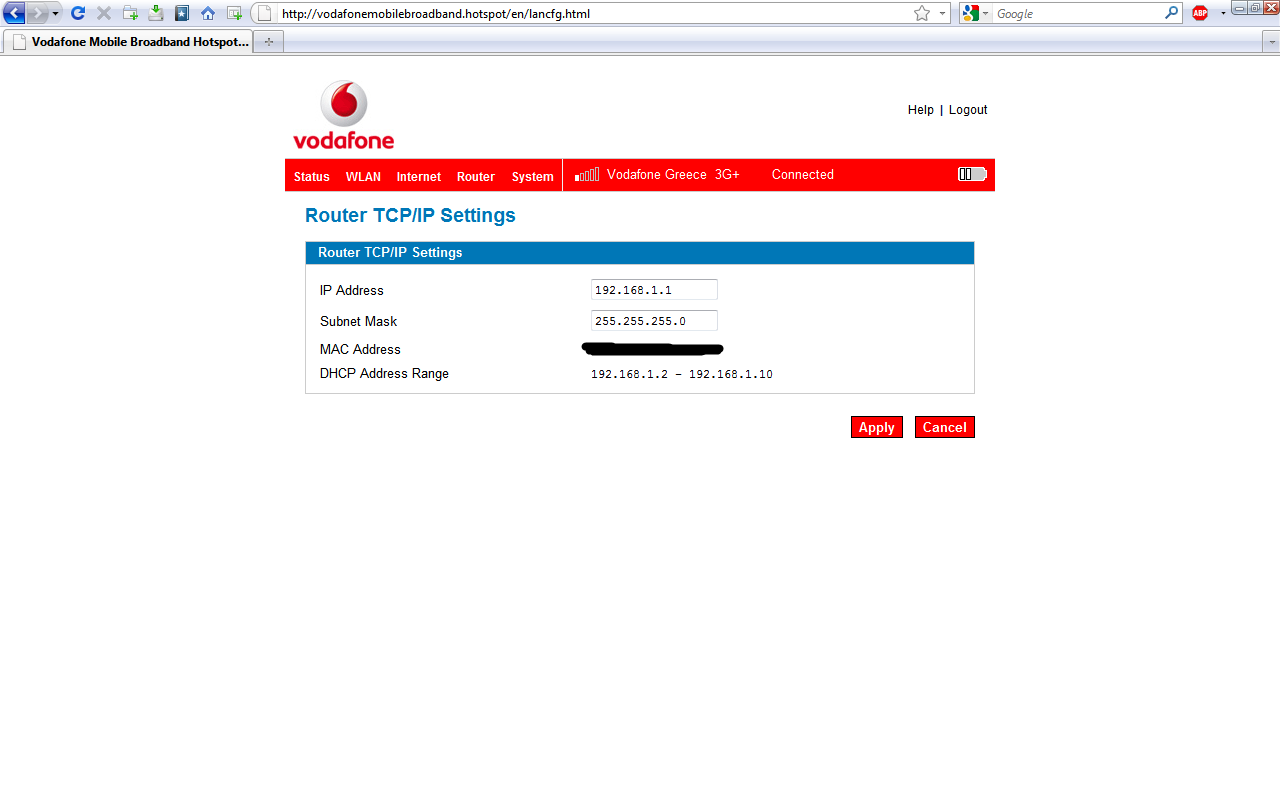
Task: Reload the page with the refresh icon
Action: 78,14
